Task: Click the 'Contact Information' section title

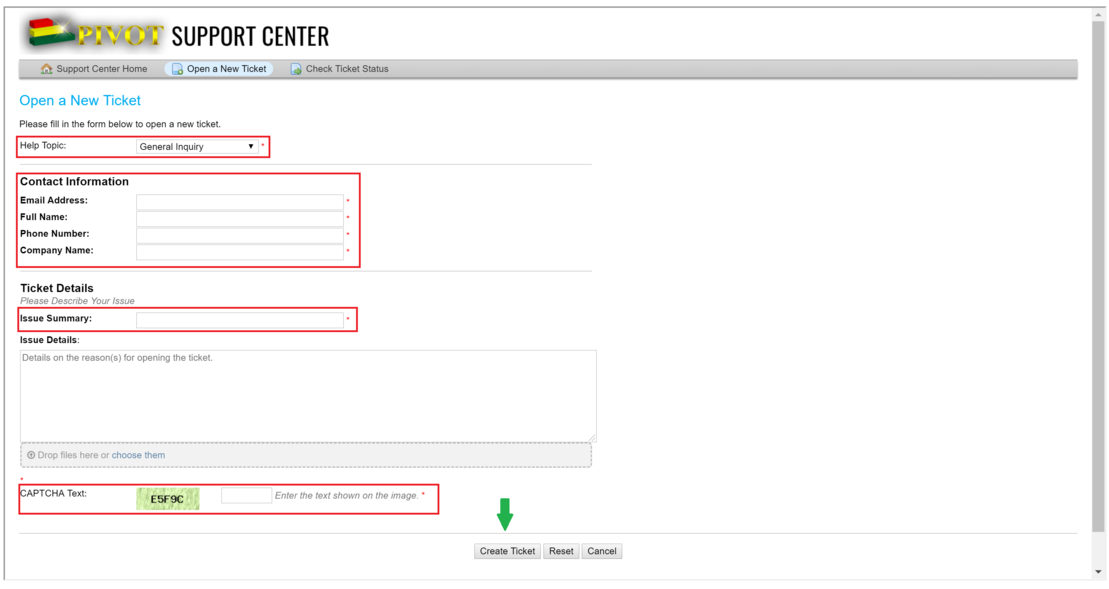Action: pyautogui.click(x=74, y=182)
